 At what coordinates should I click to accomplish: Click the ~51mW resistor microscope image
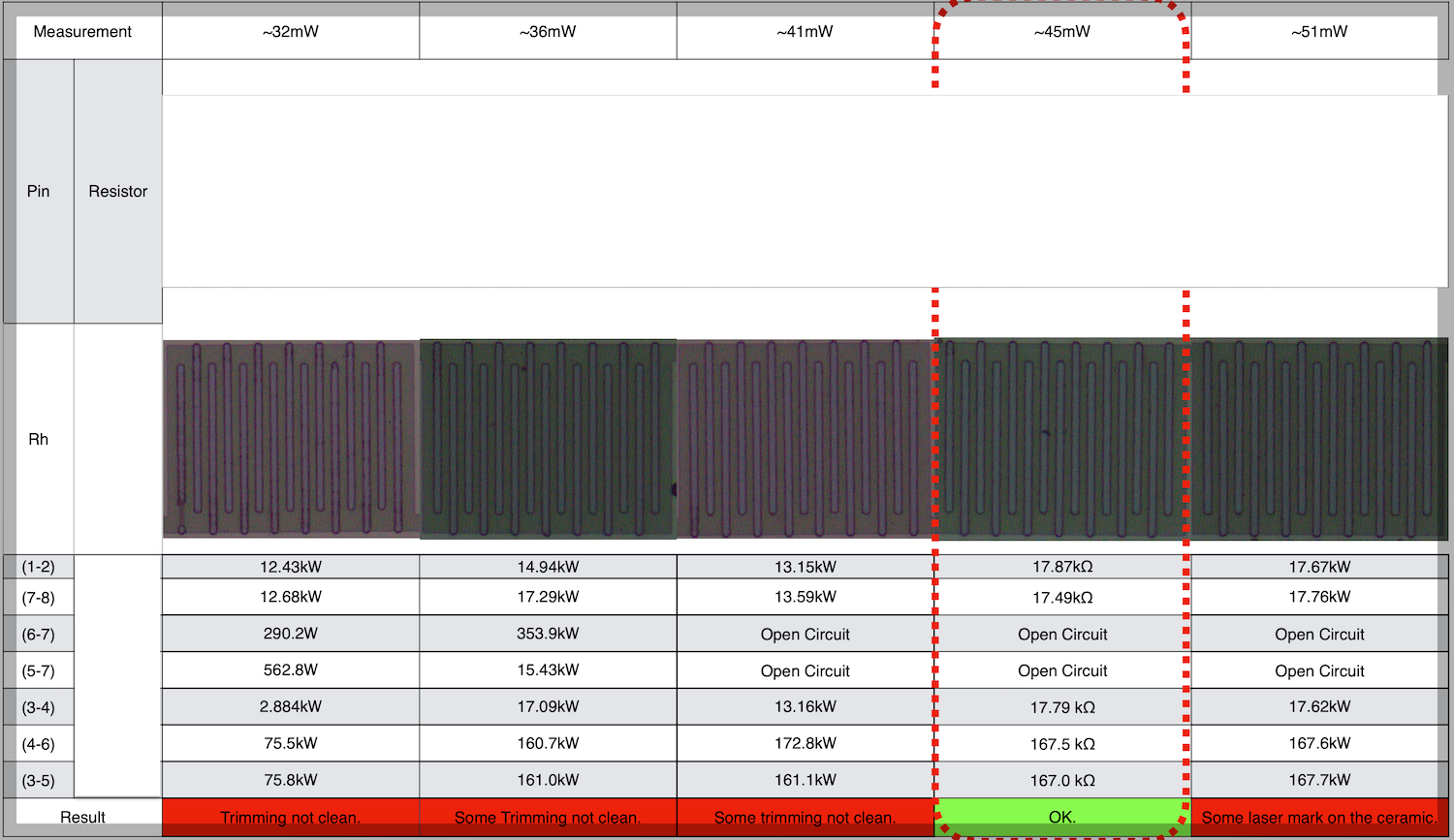pyautogui.click(x=1319, y=438)
